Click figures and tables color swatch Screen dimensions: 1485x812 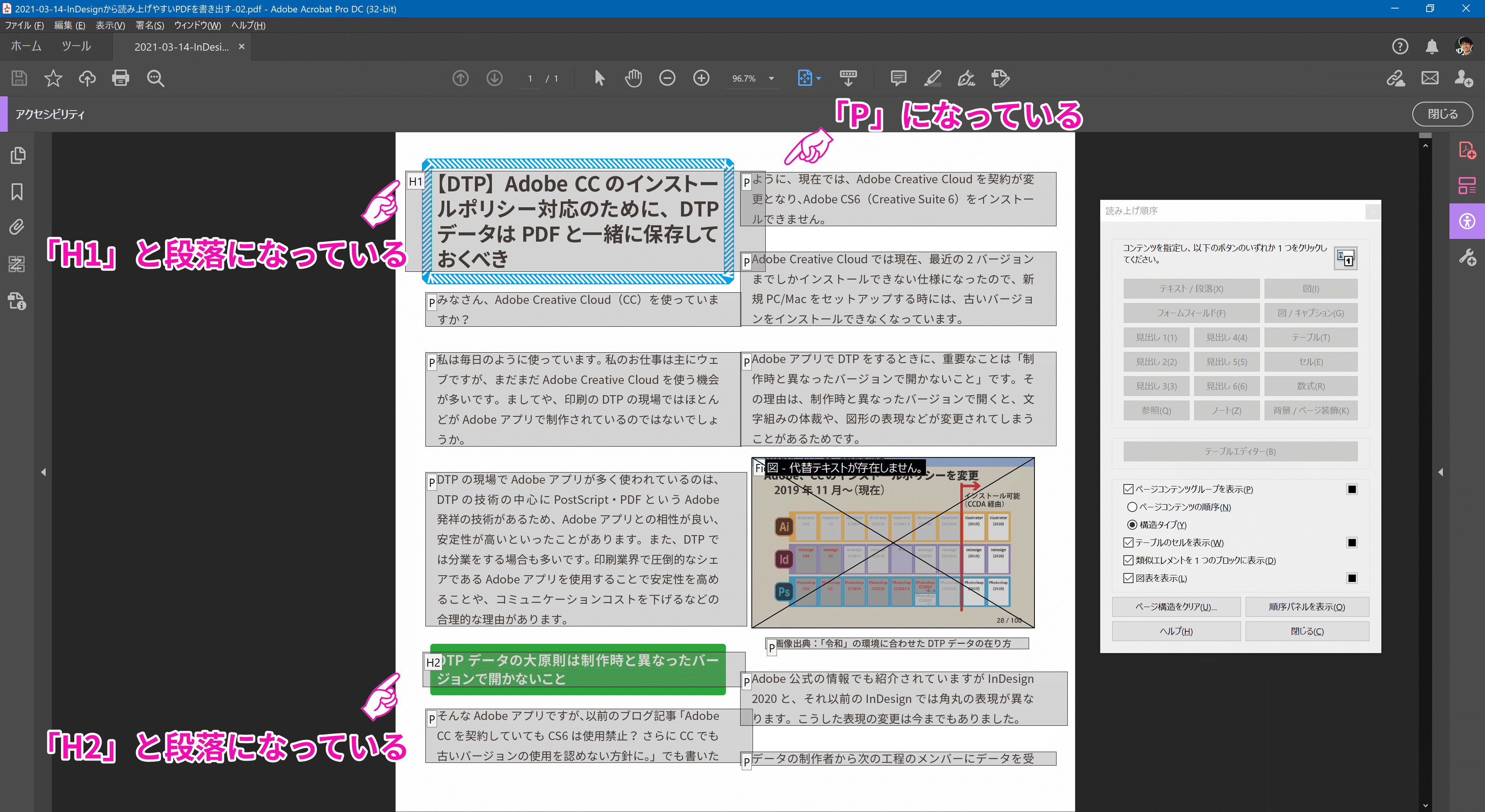click(1352, 578)
